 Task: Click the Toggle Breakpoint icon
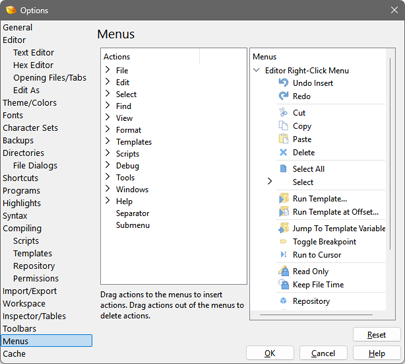(283, 241)
